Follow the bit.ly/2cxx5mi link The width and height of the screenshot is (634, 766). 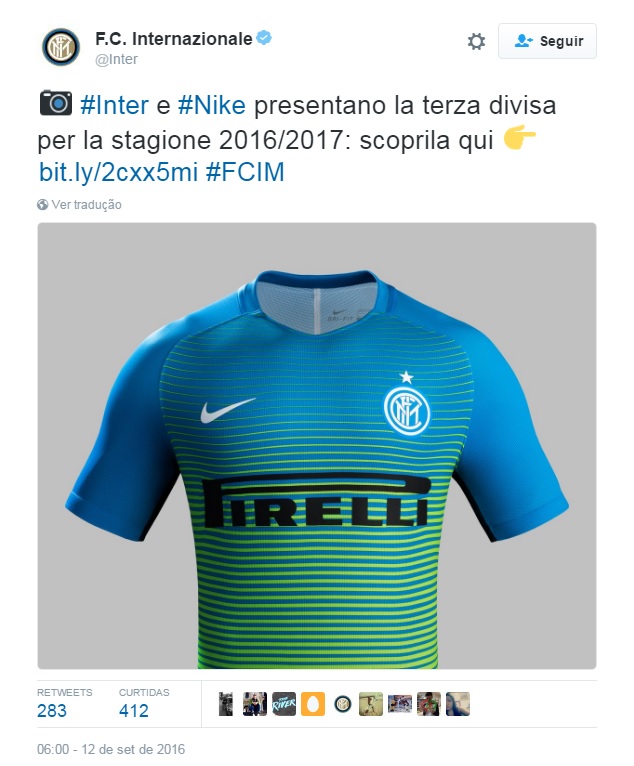click(118, 172)
